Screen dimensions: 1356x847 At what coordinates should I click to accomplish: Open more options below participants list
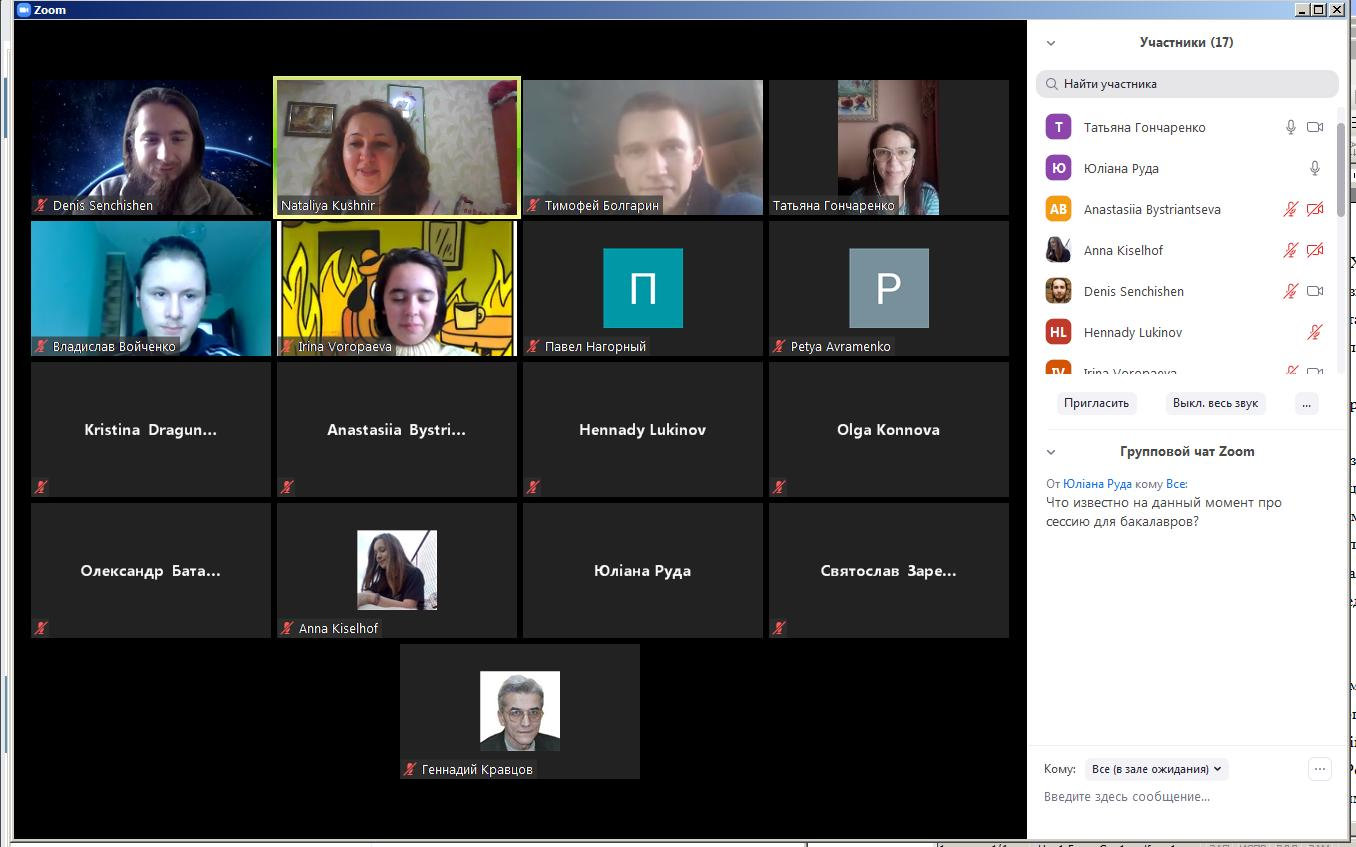tap(1306, 403)
